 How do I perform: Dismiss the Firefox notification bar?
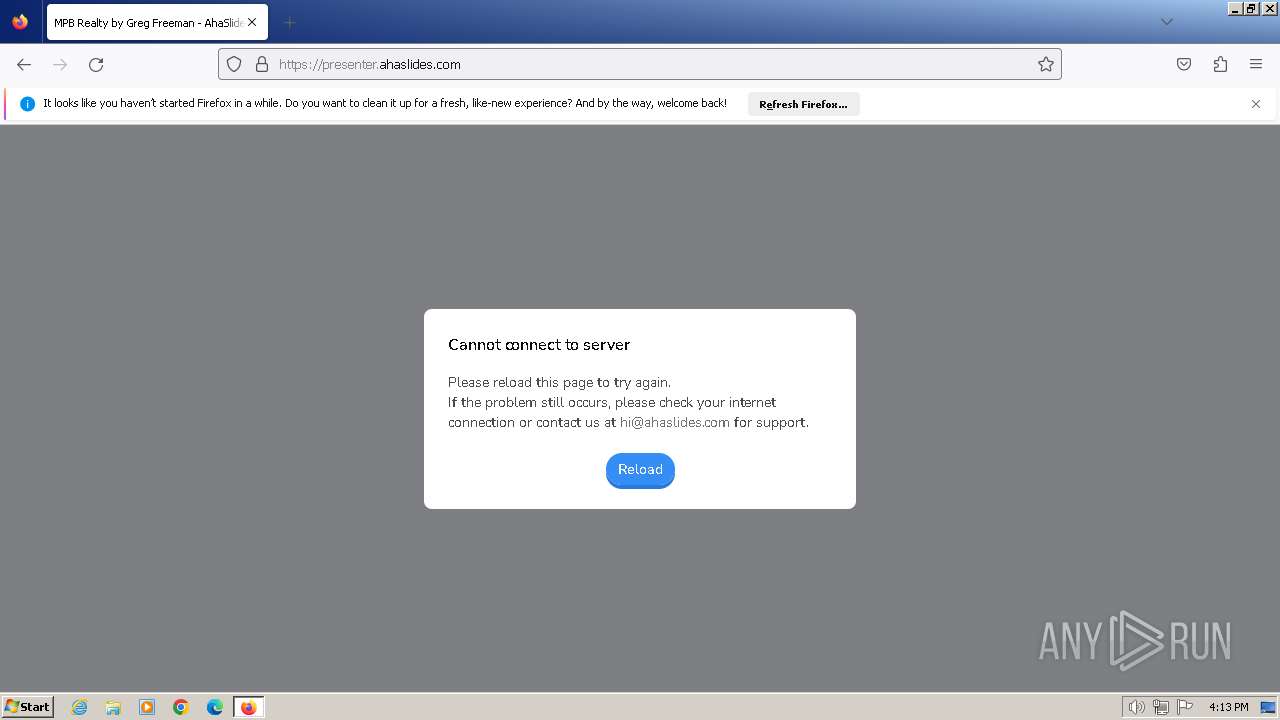tap(1256, 104)
